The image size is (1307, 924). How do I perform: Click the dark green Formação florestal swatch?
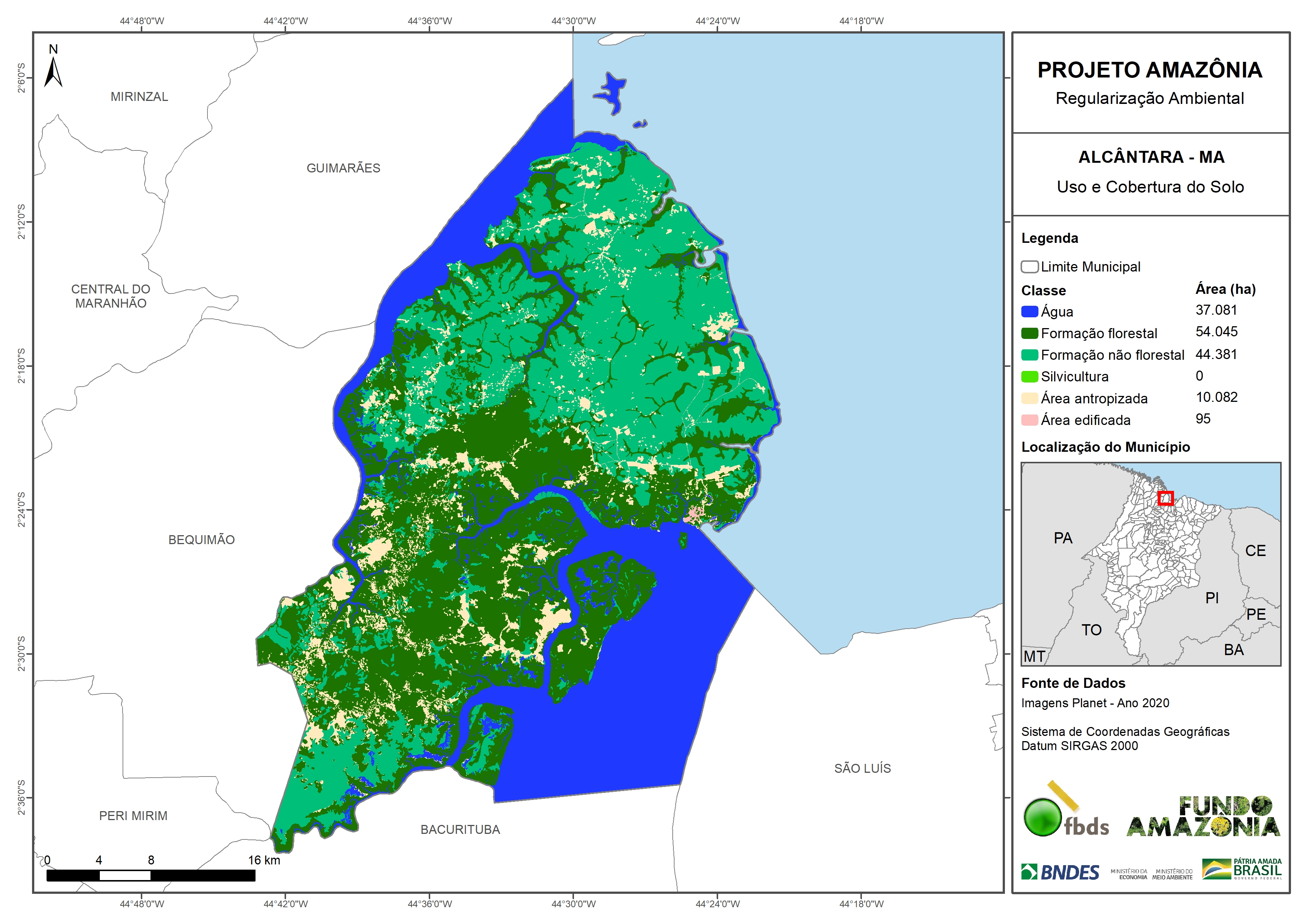tap(1029, 333)
